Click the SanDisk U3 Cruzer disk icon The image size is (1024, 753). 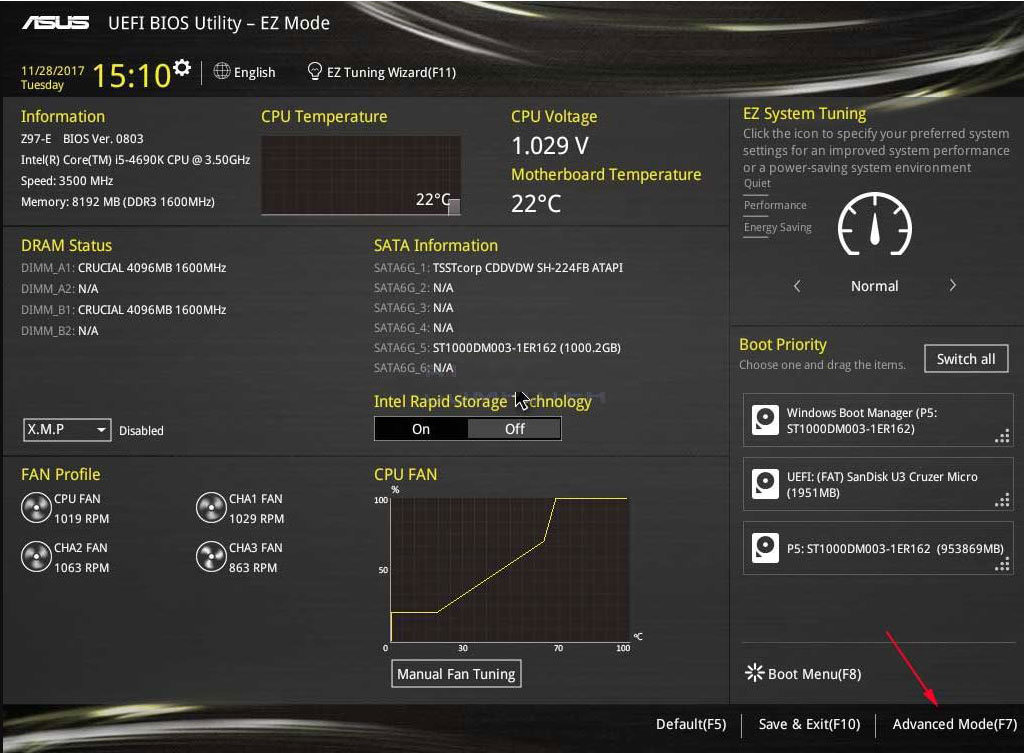765,484
